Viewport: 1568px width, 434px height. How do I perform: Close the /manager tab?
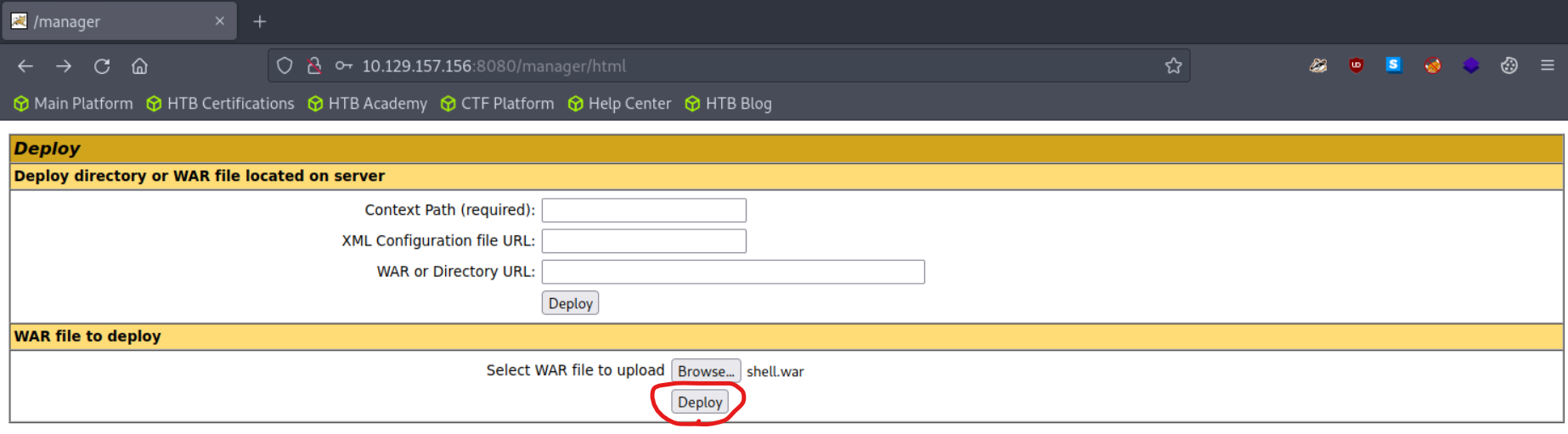click(x=220, y=21)
